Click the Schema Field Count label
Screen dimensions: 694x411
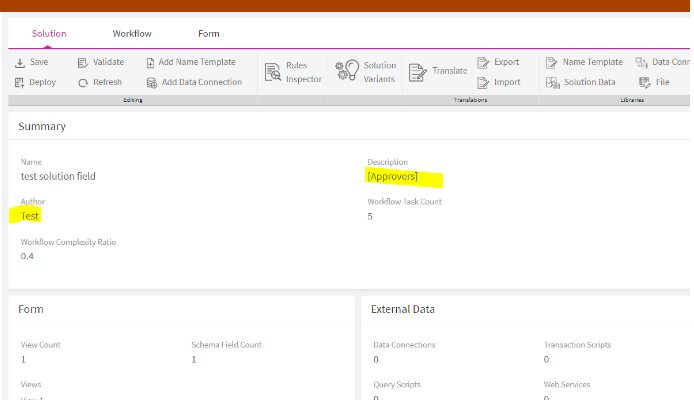227,345
